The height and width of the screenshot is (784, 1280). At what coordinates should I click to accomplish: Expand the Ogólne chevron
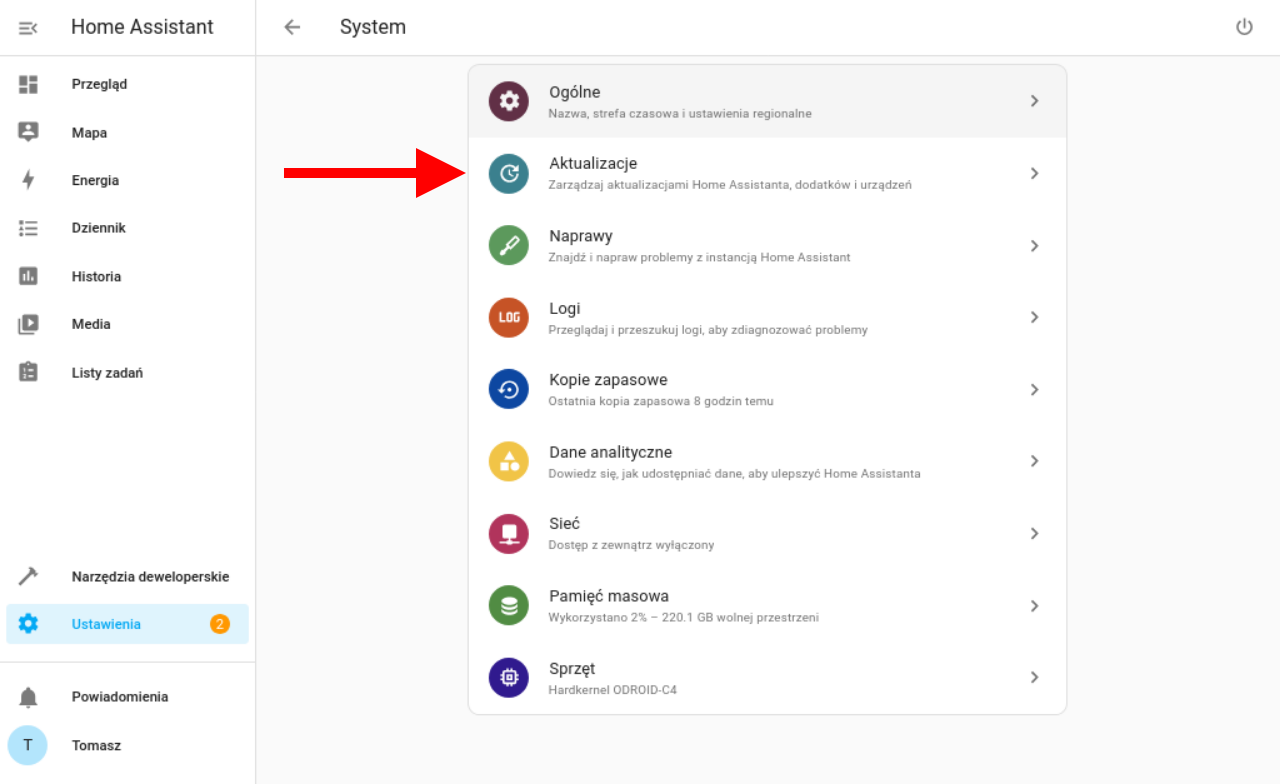coord(1034,101)
